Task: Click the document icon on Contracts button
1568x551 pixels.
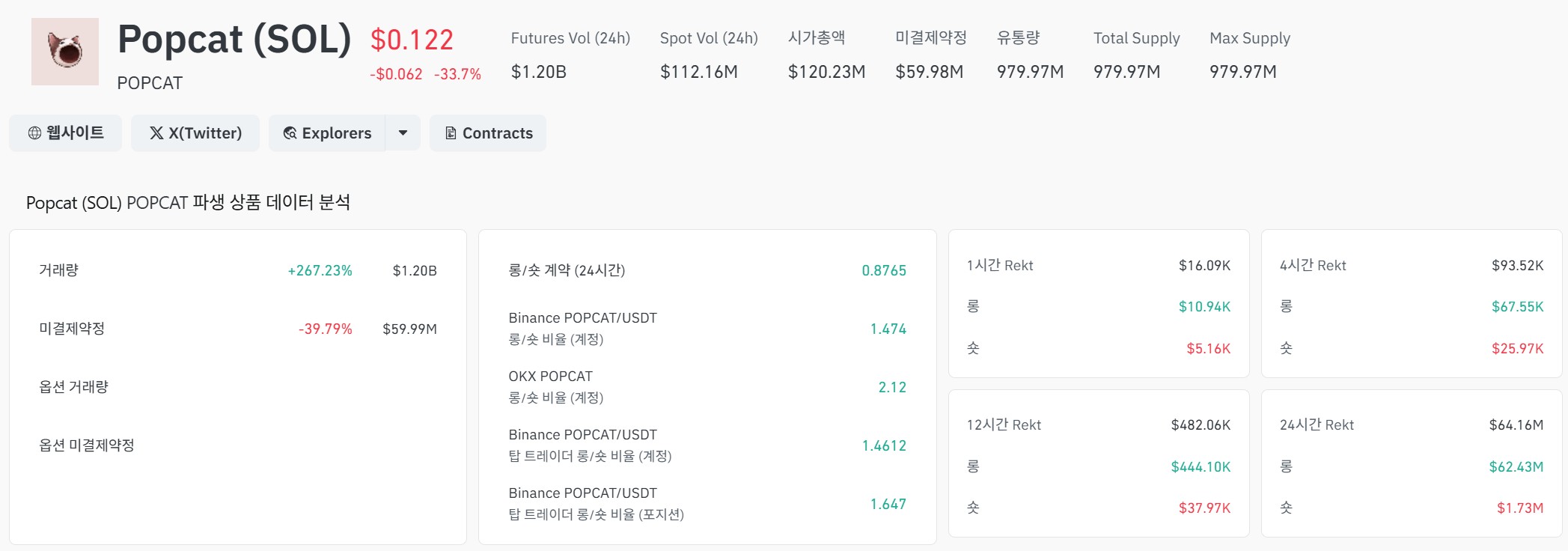Action: [450, 133]
